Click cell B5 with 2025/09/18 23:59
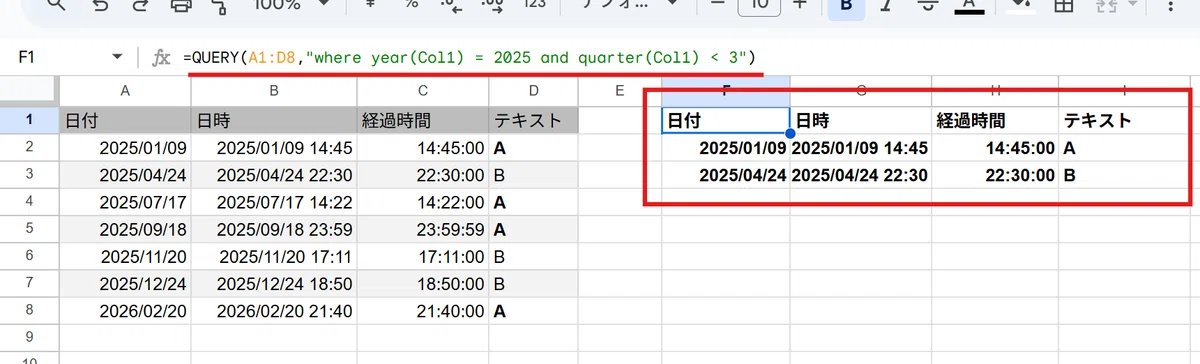Viewport: 1200px width, 364px height. tap(274, 229)
